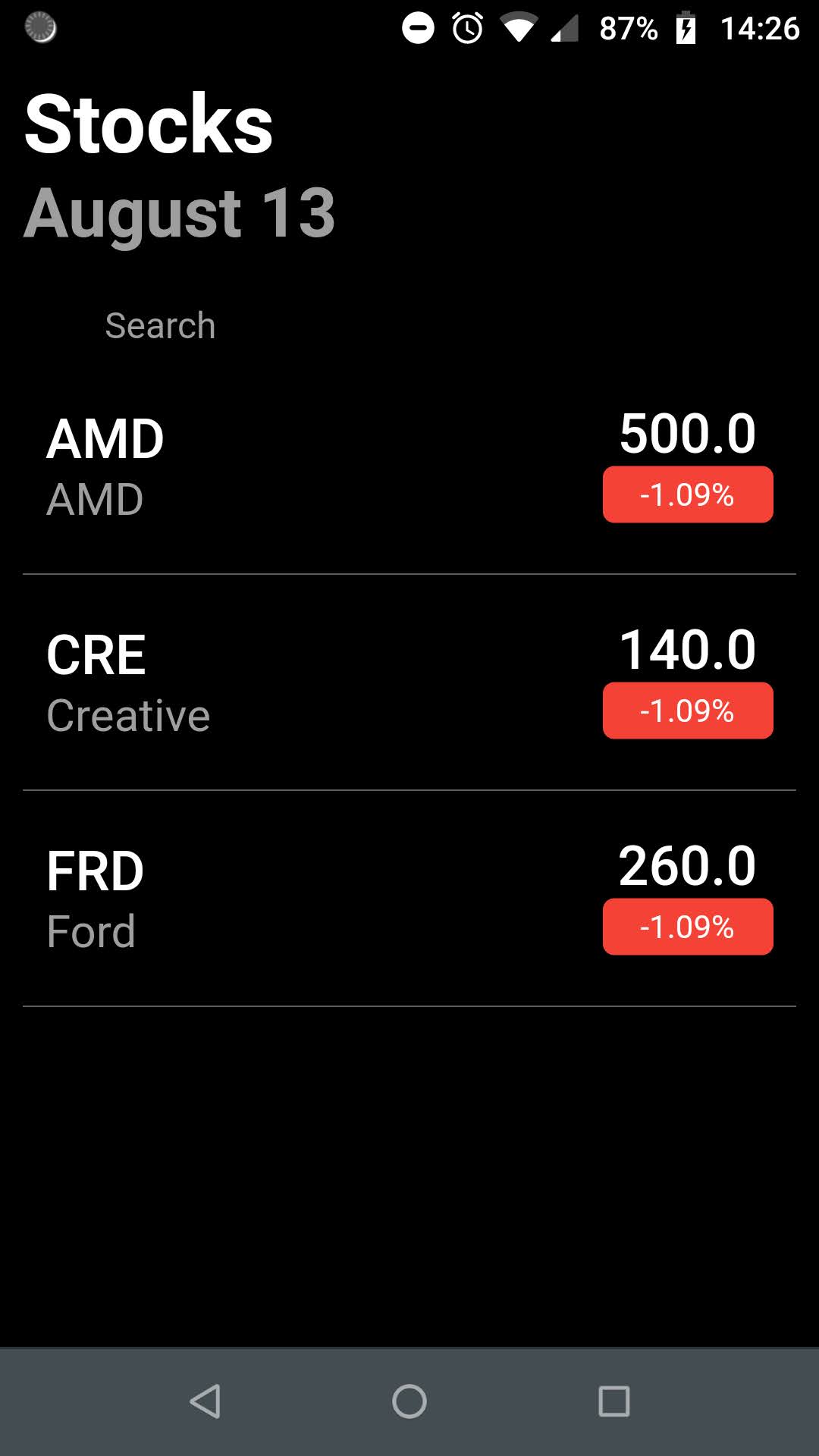Tap the do-not-disturb status icon

coord(418,29)
